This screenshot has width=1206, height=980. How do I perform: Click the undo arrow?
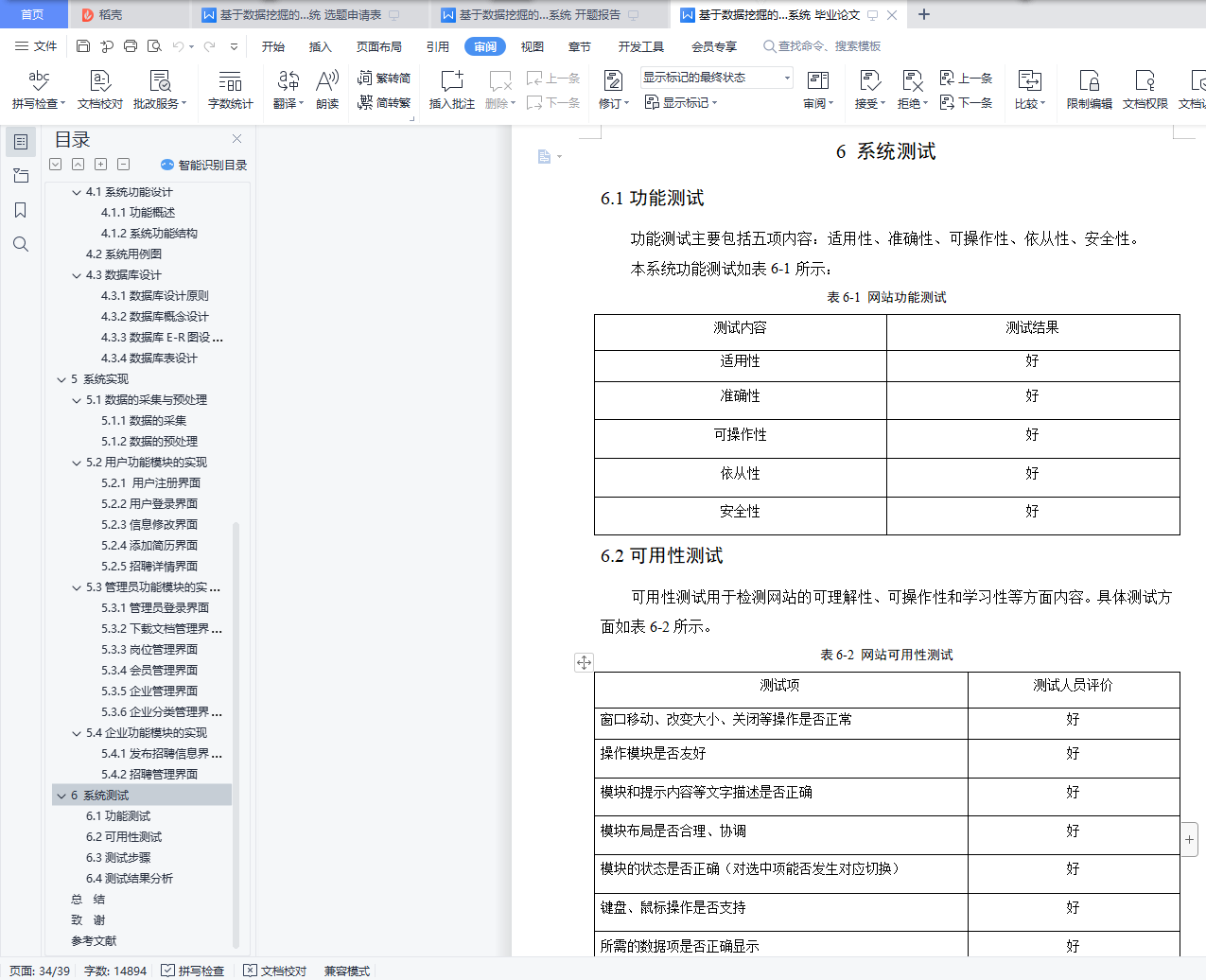(x=178, y=45)
